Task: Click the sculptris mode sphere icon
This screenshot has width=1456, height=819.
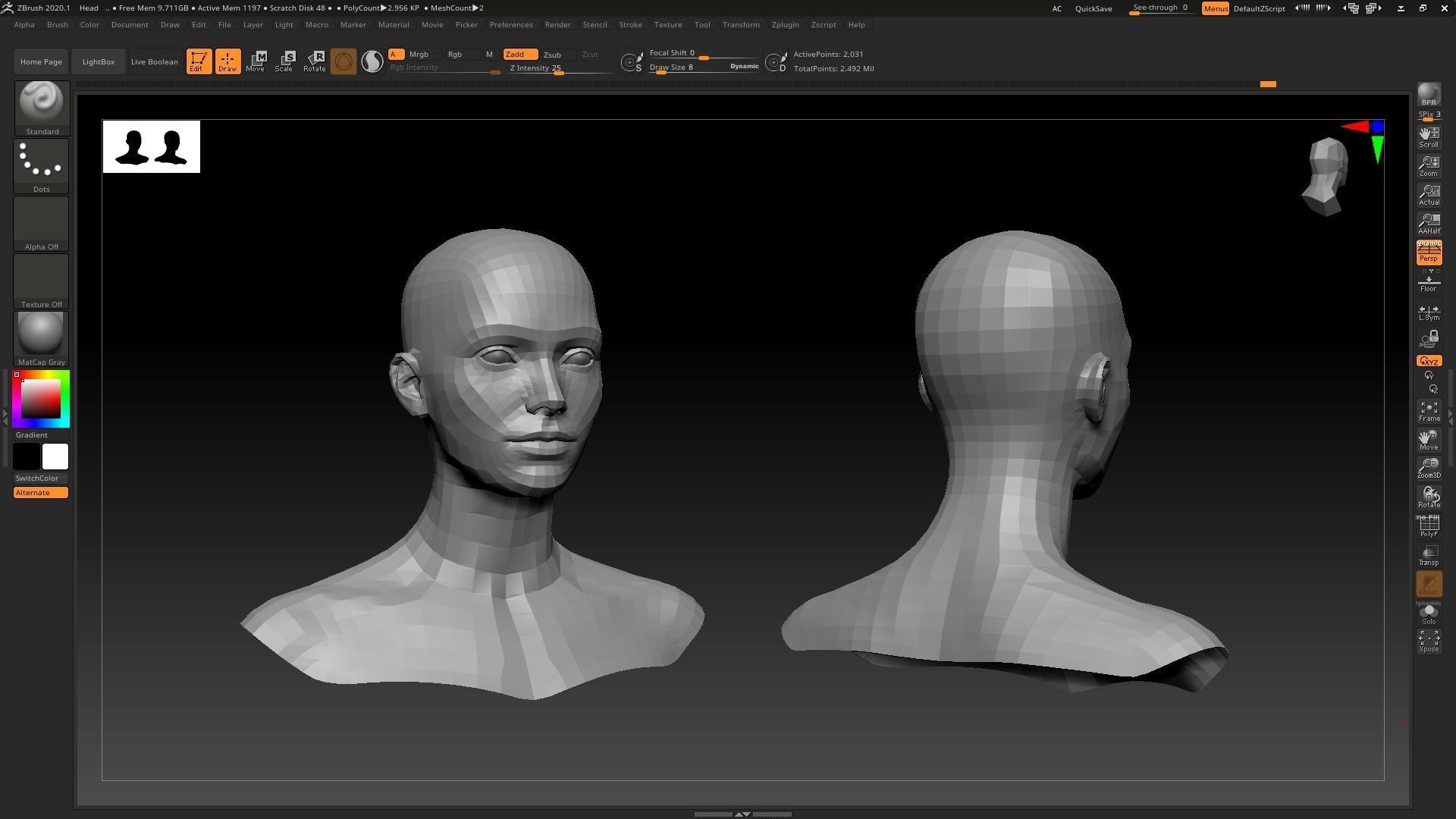Action: coord(372,61)
